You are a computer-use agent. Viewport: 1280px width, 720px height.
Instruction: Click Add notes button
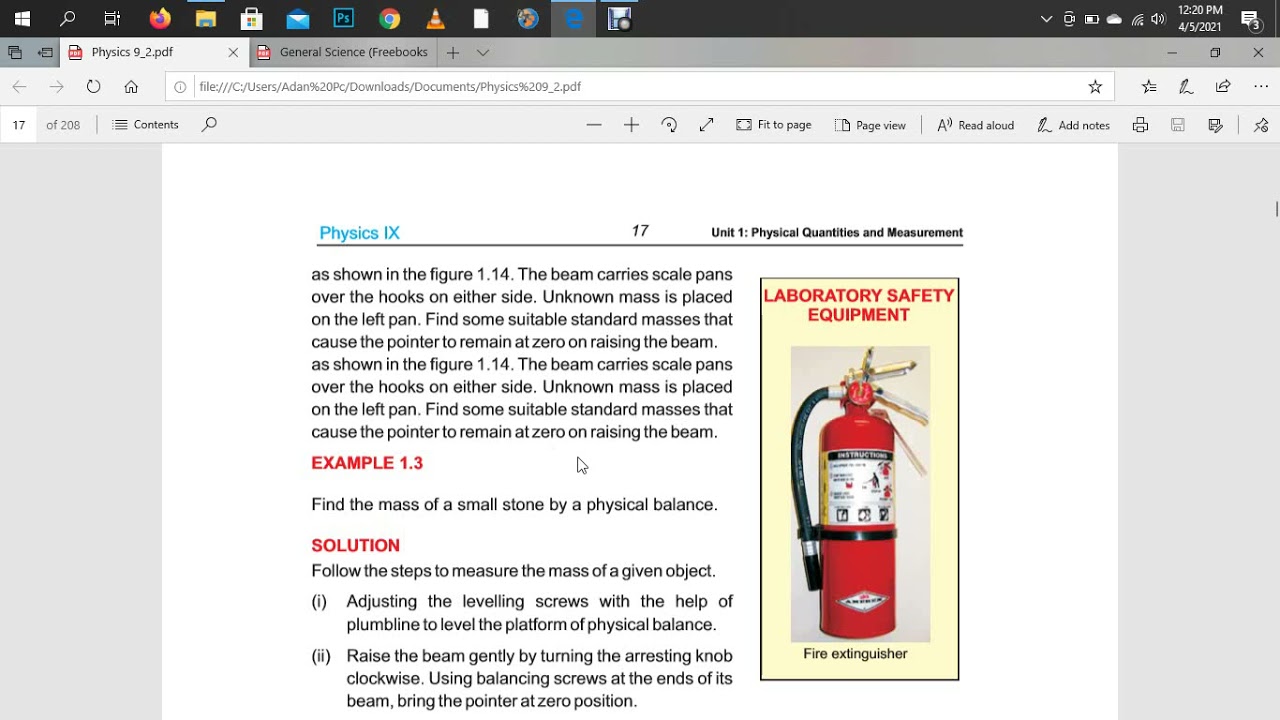pos(1074,125)
